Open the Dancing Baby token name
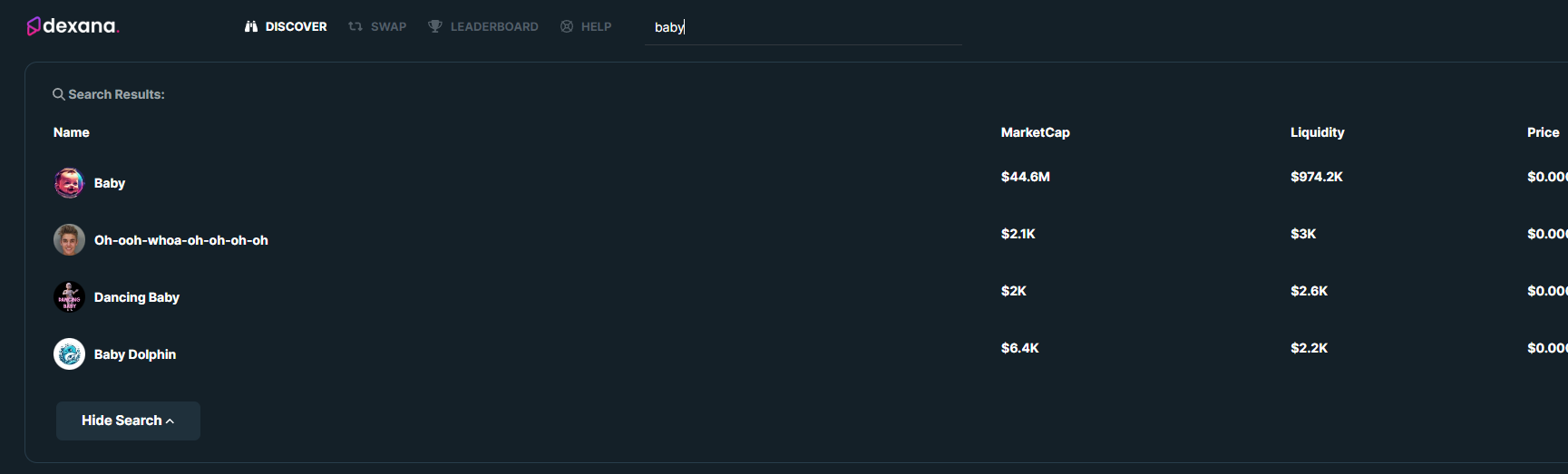 coord(137,297)
